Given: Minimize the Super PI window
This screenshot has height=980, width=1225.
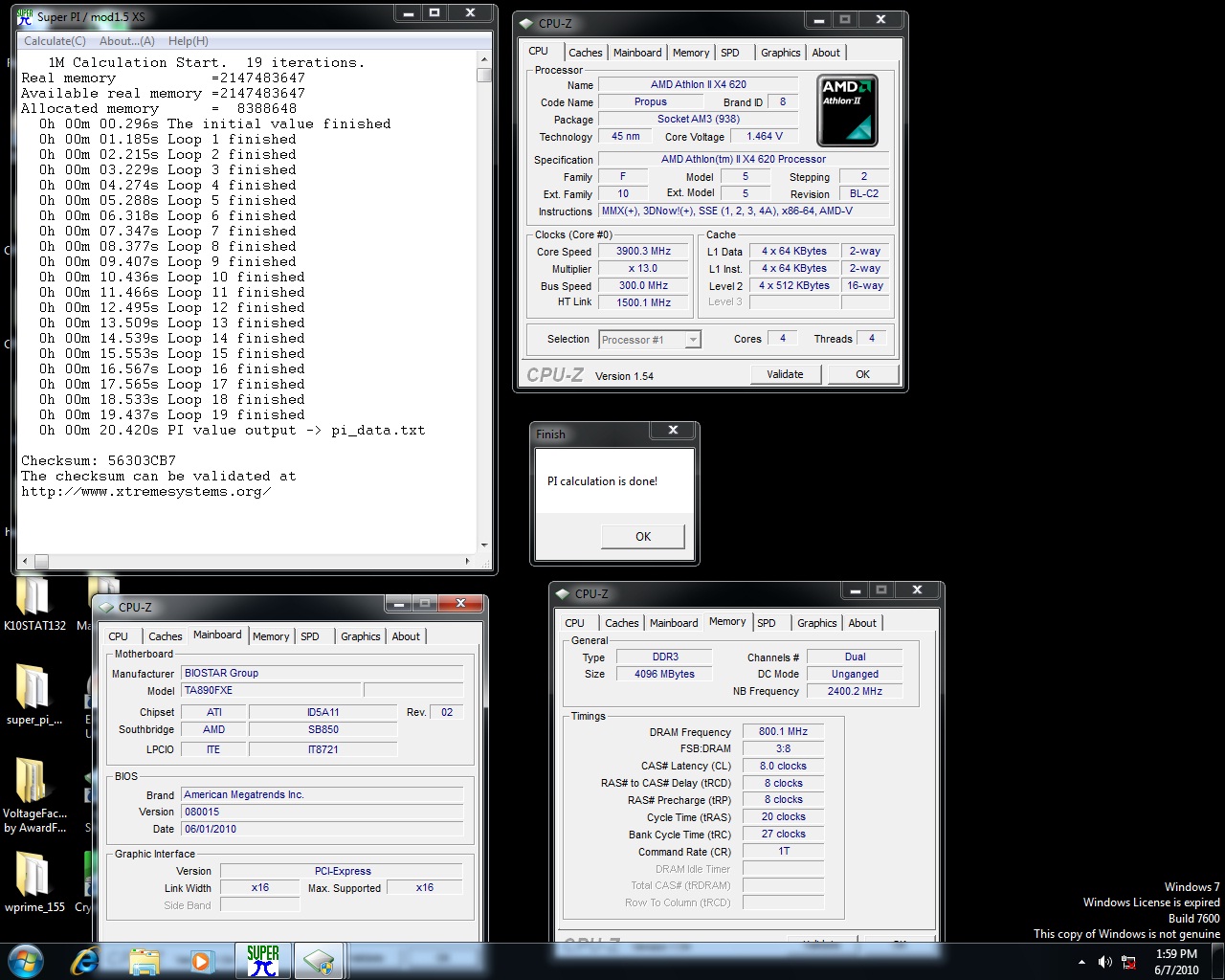Looking at the screenshot, I should pyautogui.click(x=409, y=13).
